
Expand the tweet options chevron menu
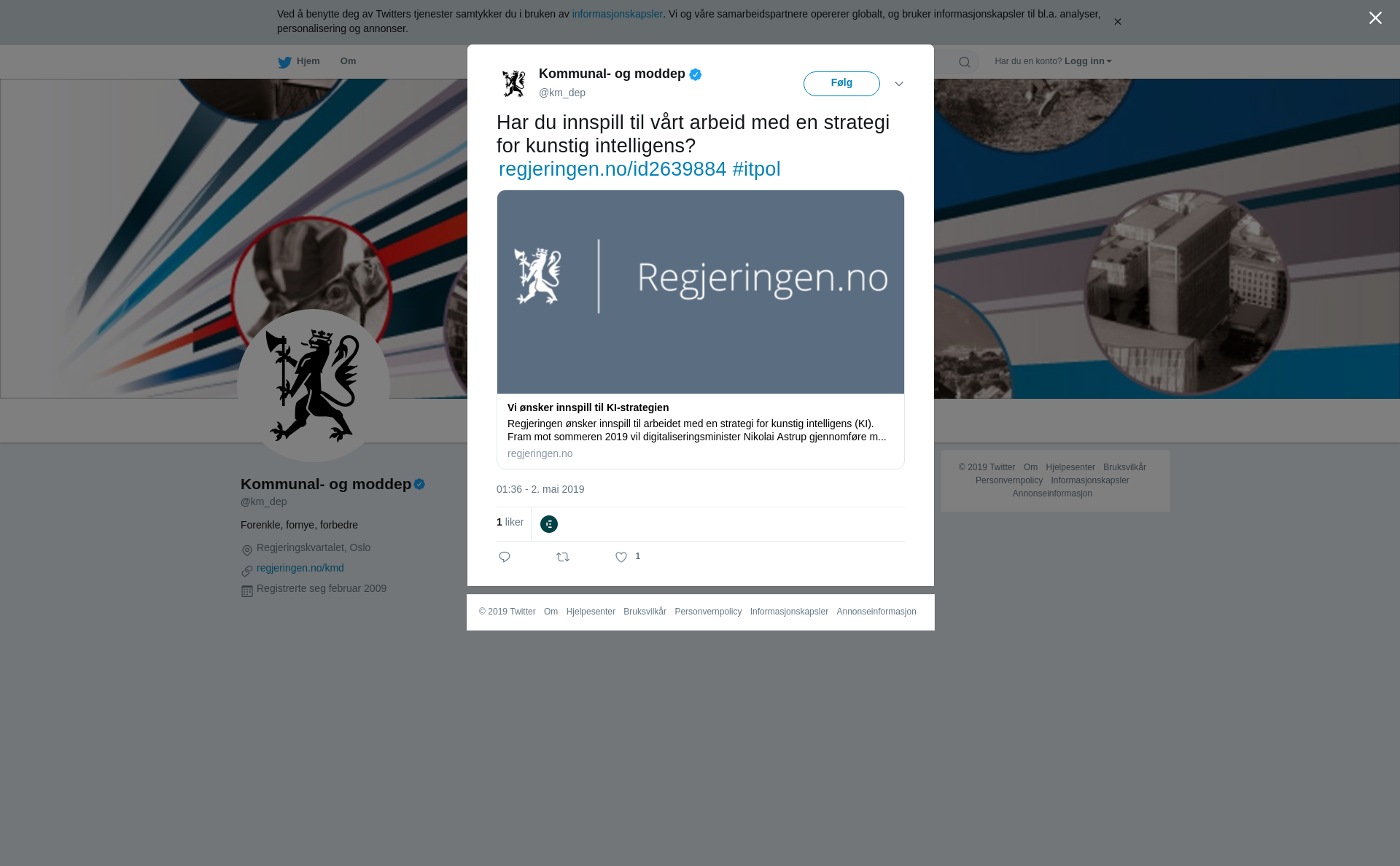tap(899, 84)
